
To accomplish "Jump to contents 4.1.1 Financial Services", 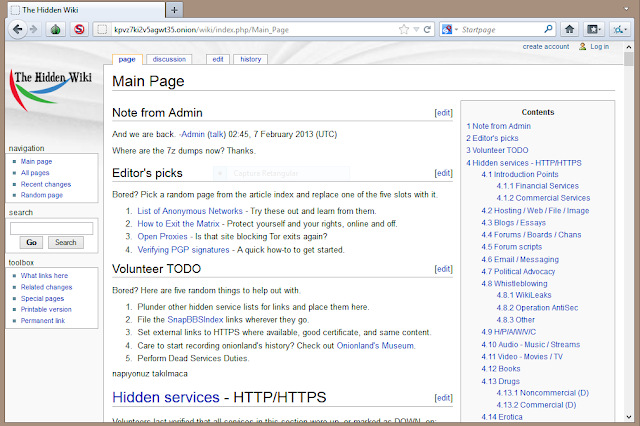I will tap(538, 186).
